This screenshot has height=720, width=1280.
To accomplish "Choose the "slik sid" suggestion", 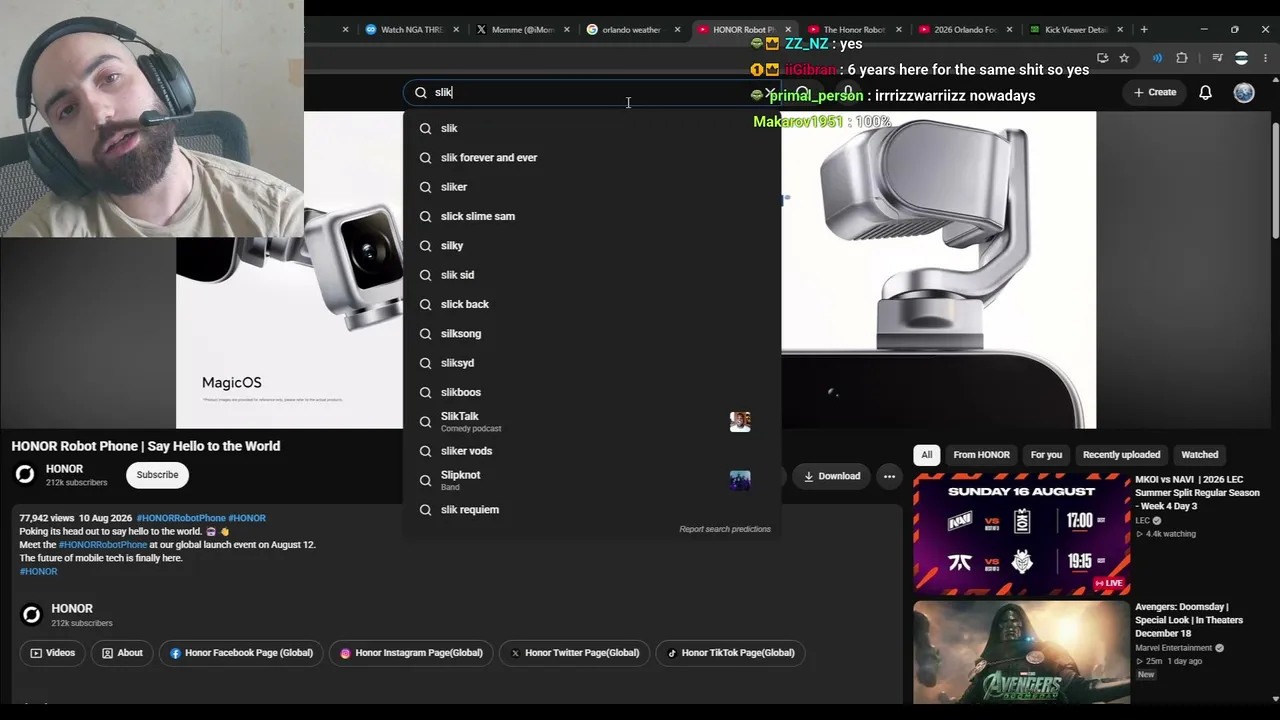I will coord(592,275).
